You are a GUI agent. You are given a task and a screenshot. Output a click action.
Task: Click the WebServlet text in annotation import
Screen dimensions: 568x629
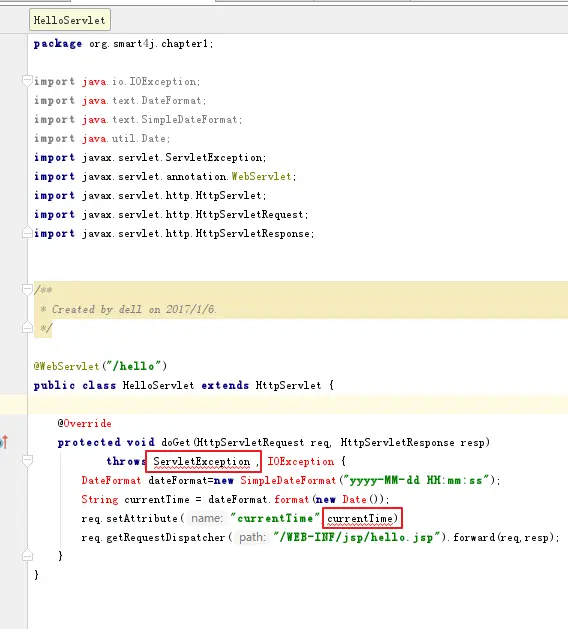(262, 177)
